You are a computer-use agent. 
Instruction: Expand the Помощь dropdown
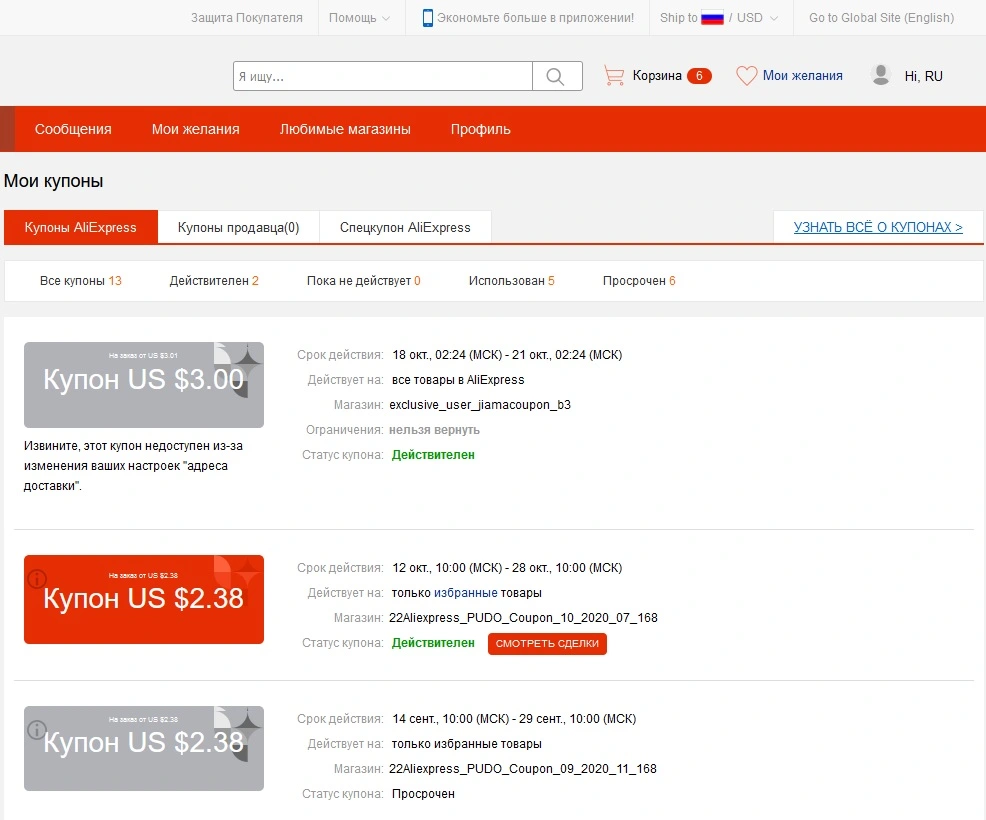click(359, 18)
